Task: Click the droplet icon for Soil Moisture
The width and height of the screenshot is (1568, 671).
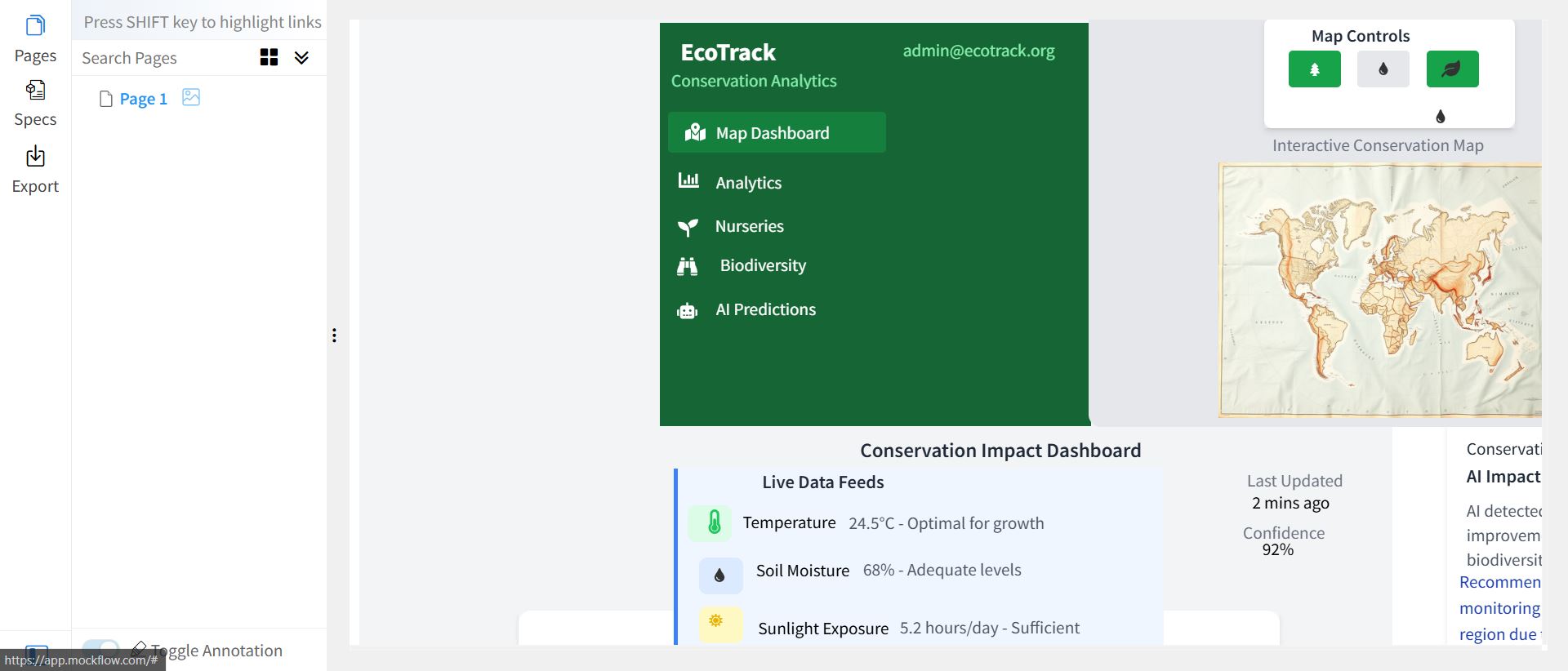Action: [719, 575]
